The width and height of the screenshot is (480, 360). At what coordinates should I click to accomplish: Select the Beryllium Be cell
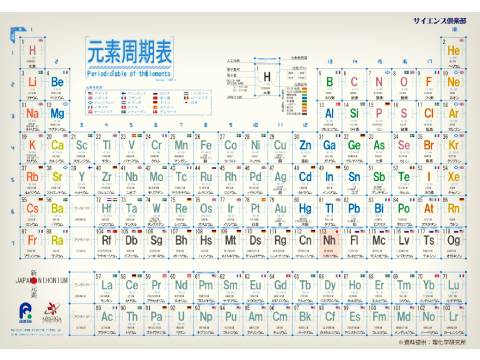(57, 85)
